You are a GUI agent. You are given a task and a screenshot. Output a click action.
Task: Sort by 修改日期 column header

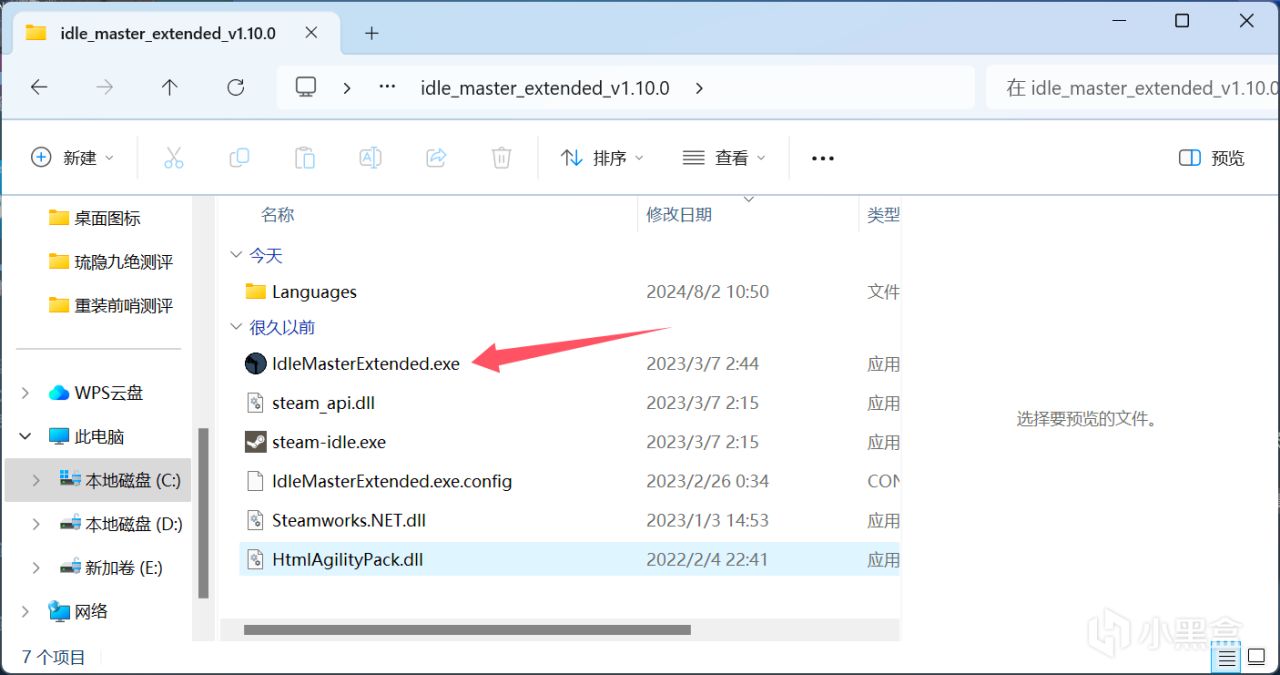pyautogui.click(x=679, y=215)
